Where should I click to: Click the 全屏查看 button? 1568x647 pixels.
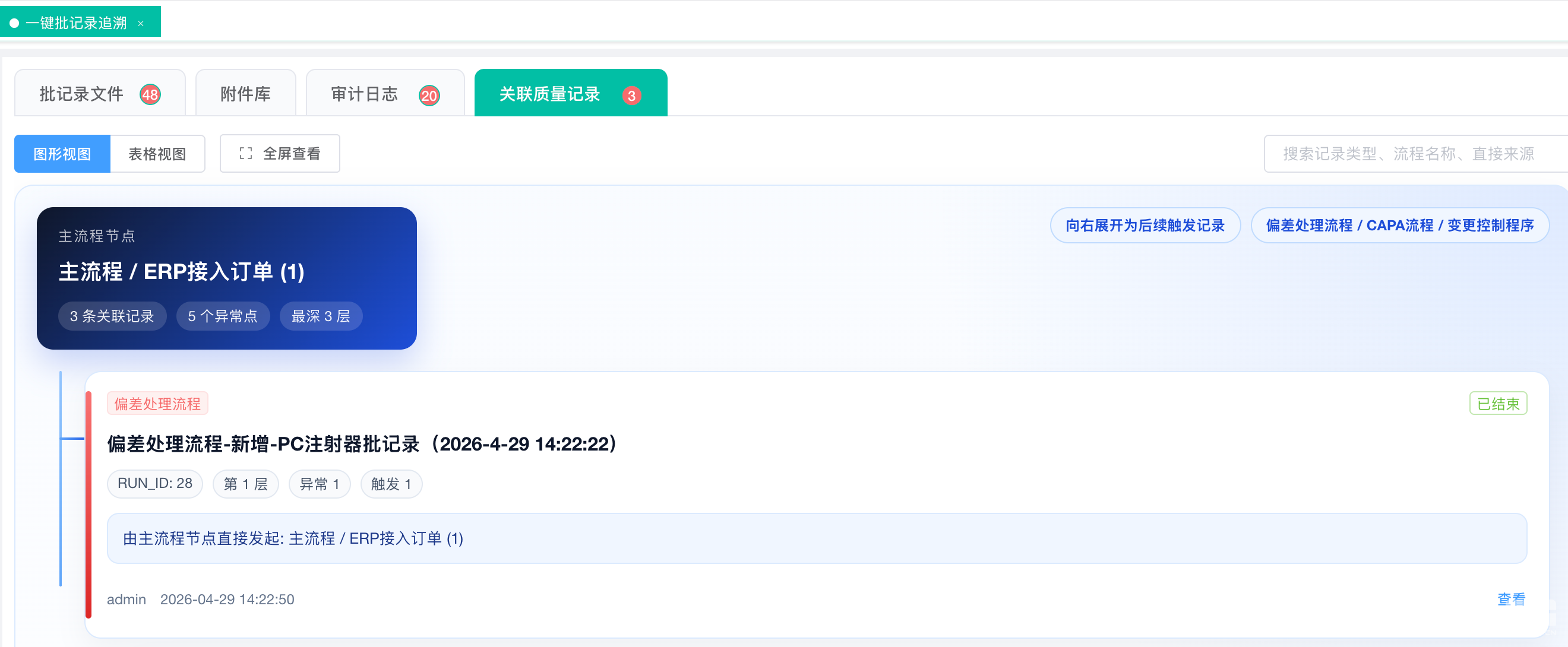pyautogui.click(x=292, y=154)
